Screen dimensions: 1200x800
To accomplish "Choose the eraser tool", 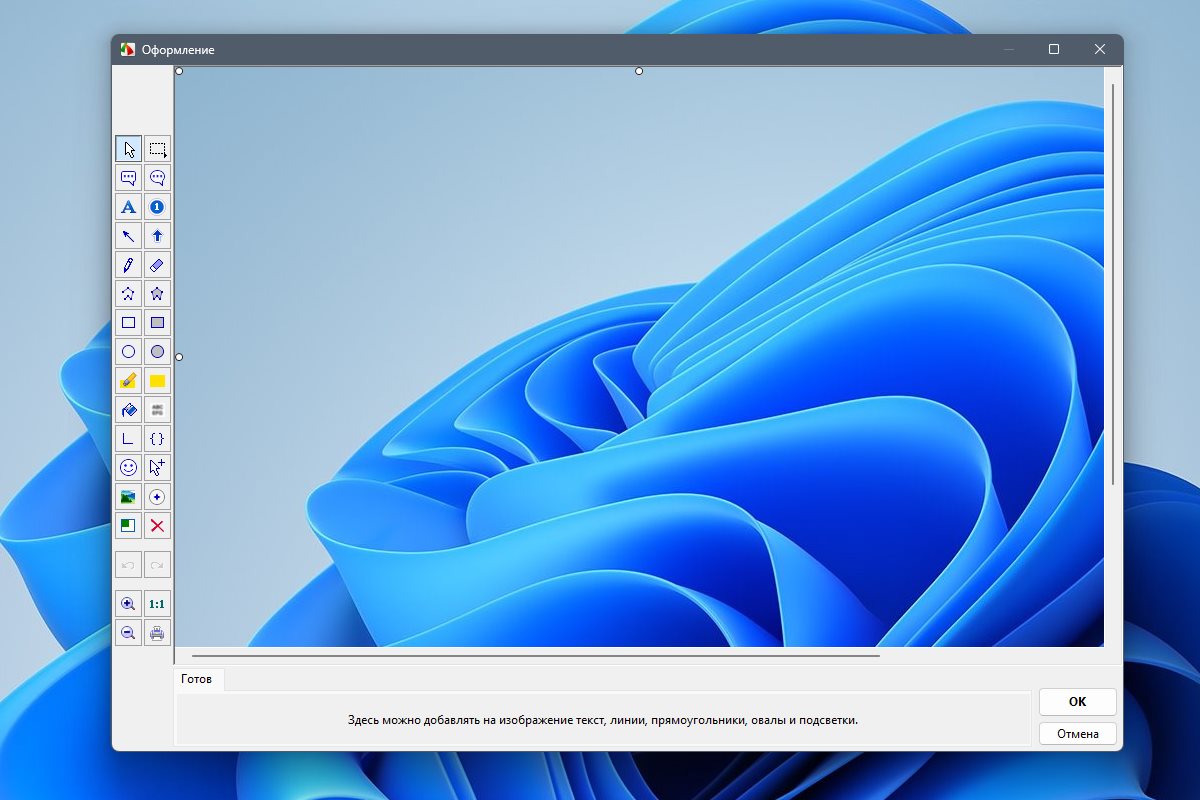I will [x=157, y=265].
